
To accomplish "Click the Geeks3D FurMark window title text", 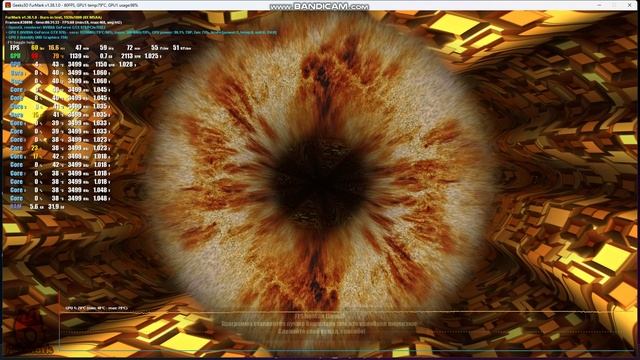I will tap(76, 5).
